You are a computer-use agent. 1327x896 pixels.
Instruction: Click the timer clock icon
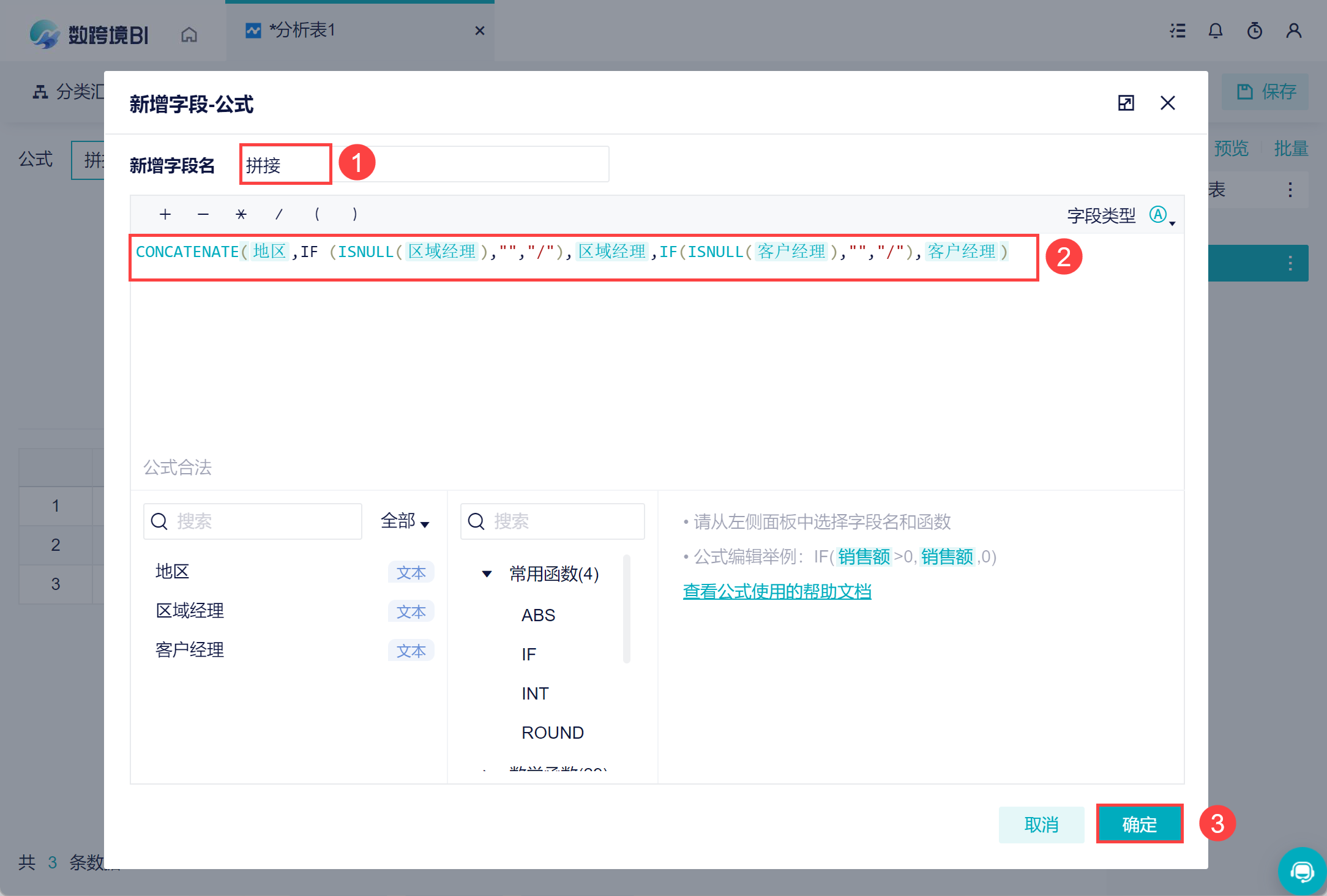pos(1255,31)
